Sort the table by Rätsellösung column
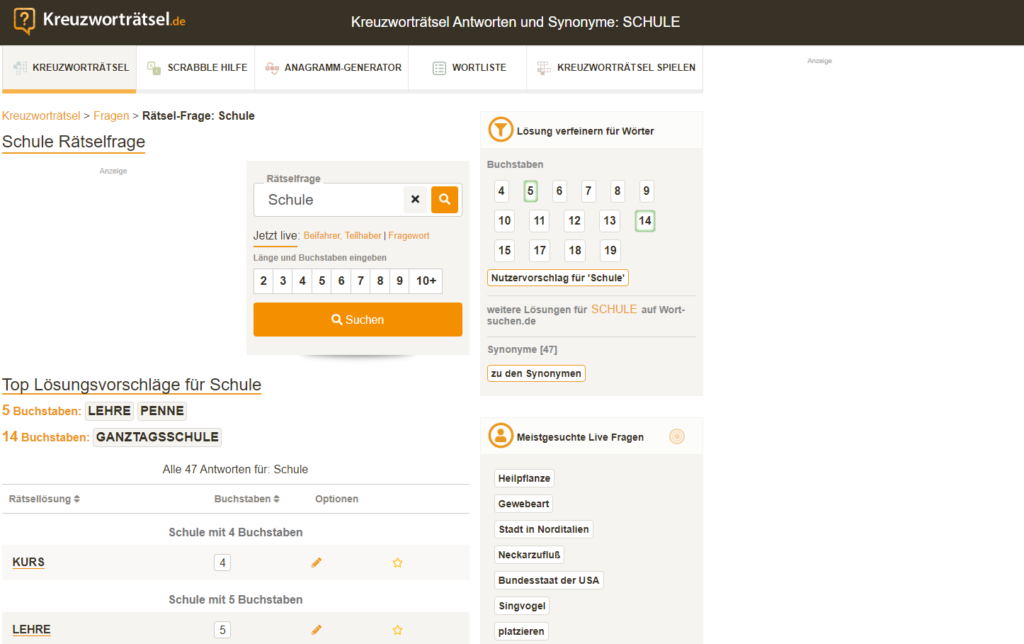The image size is (1024, 644). [44, 499]
